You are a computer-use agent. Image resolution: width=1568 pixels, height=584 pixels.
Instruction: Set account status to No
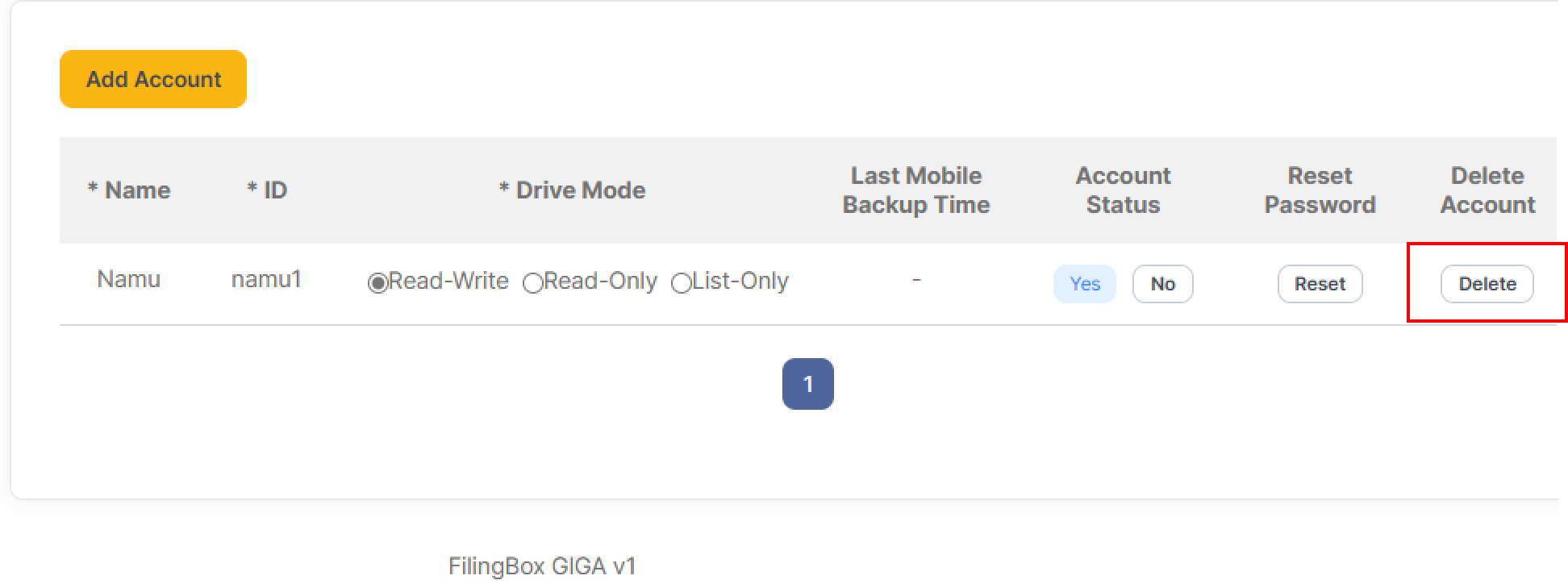tap(1161, 283)
